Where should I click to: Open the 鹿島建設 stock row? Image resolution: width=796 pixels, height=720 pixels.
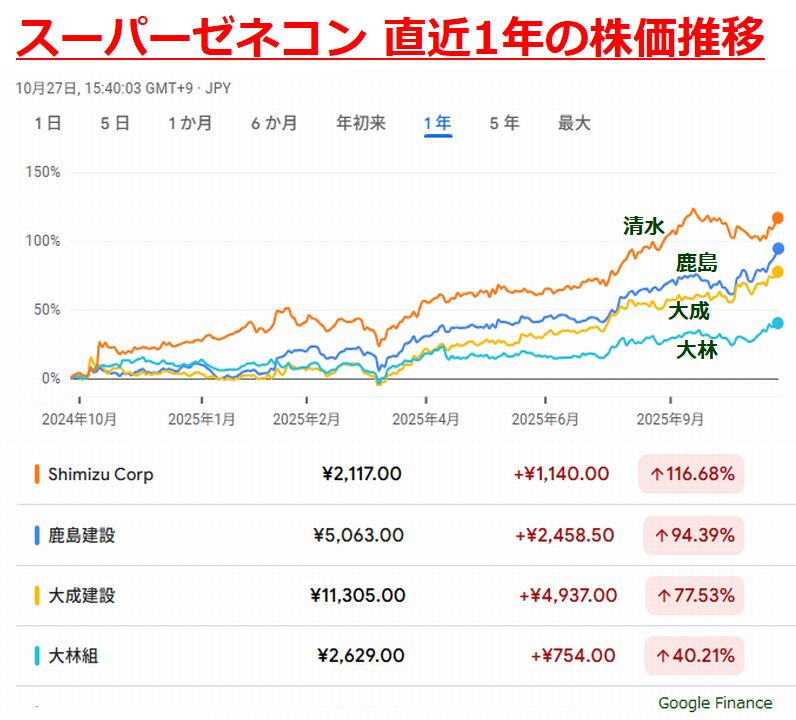point(82,535)
